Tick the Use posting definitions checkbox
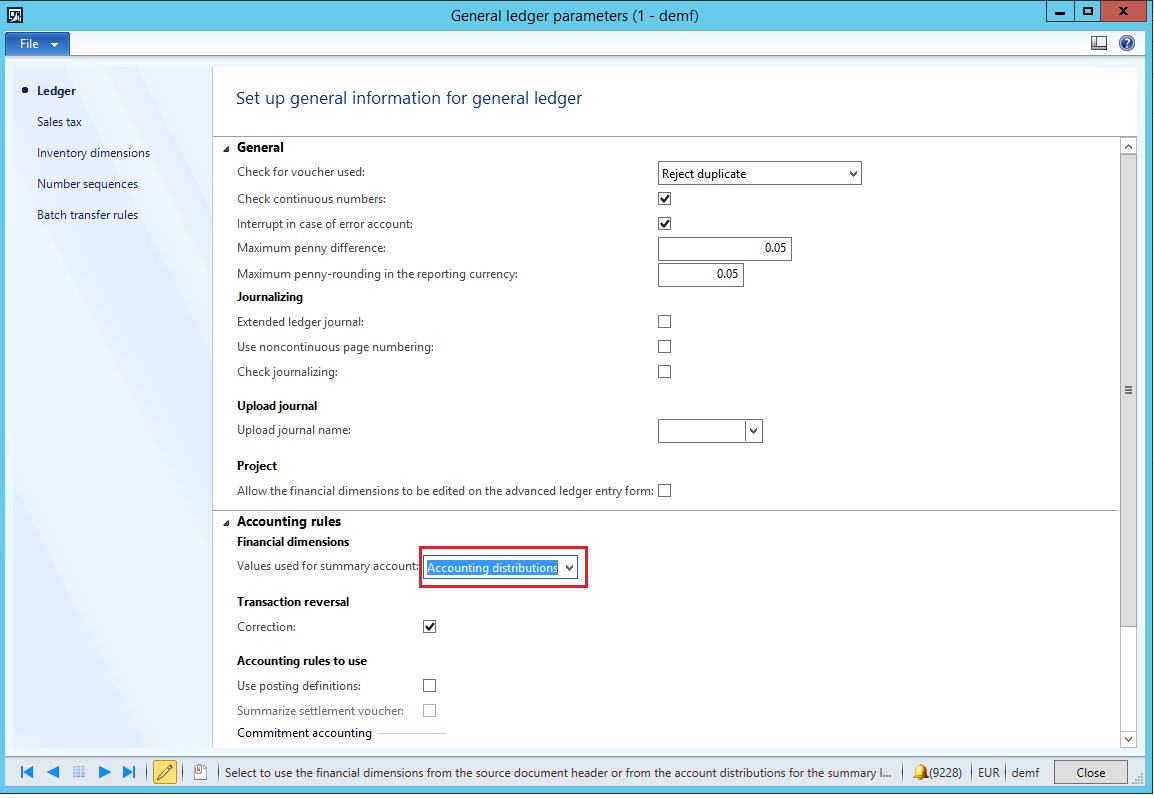The height and width of the screenshot is (798, 1154). 430,686
